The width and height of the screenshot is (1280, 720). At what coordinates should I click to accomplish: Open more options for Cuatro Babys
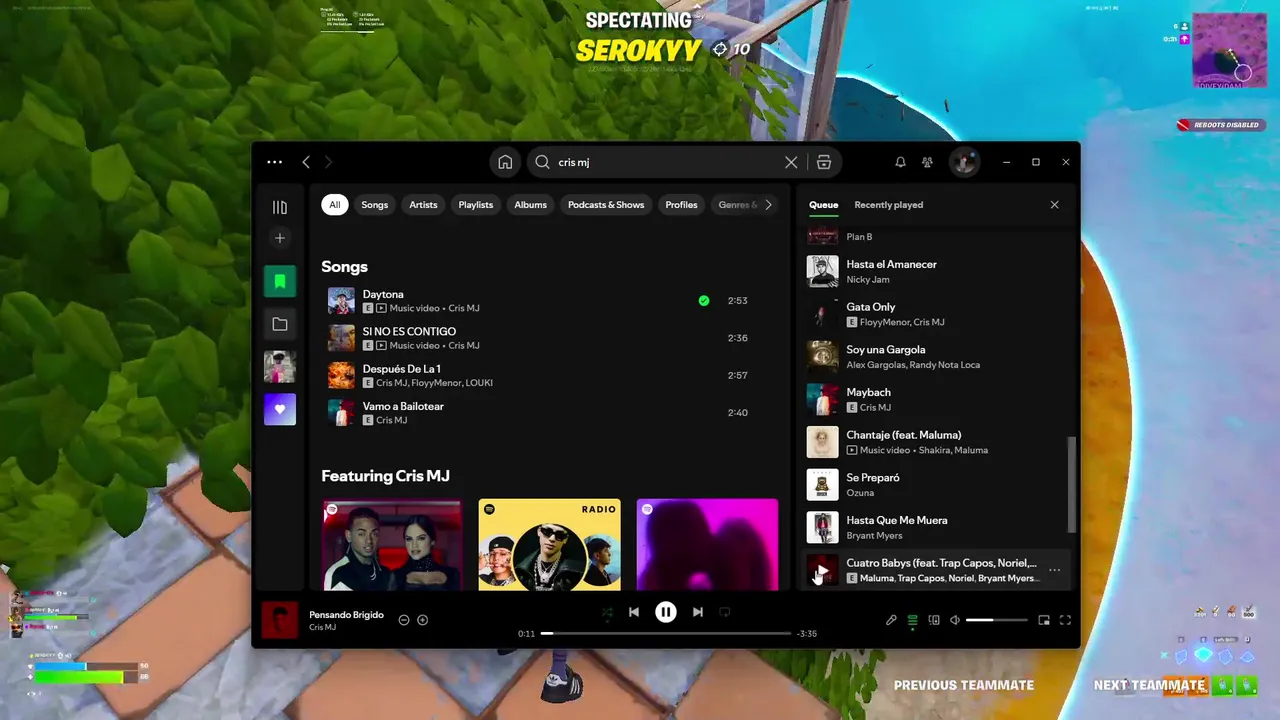[1054, 570]
